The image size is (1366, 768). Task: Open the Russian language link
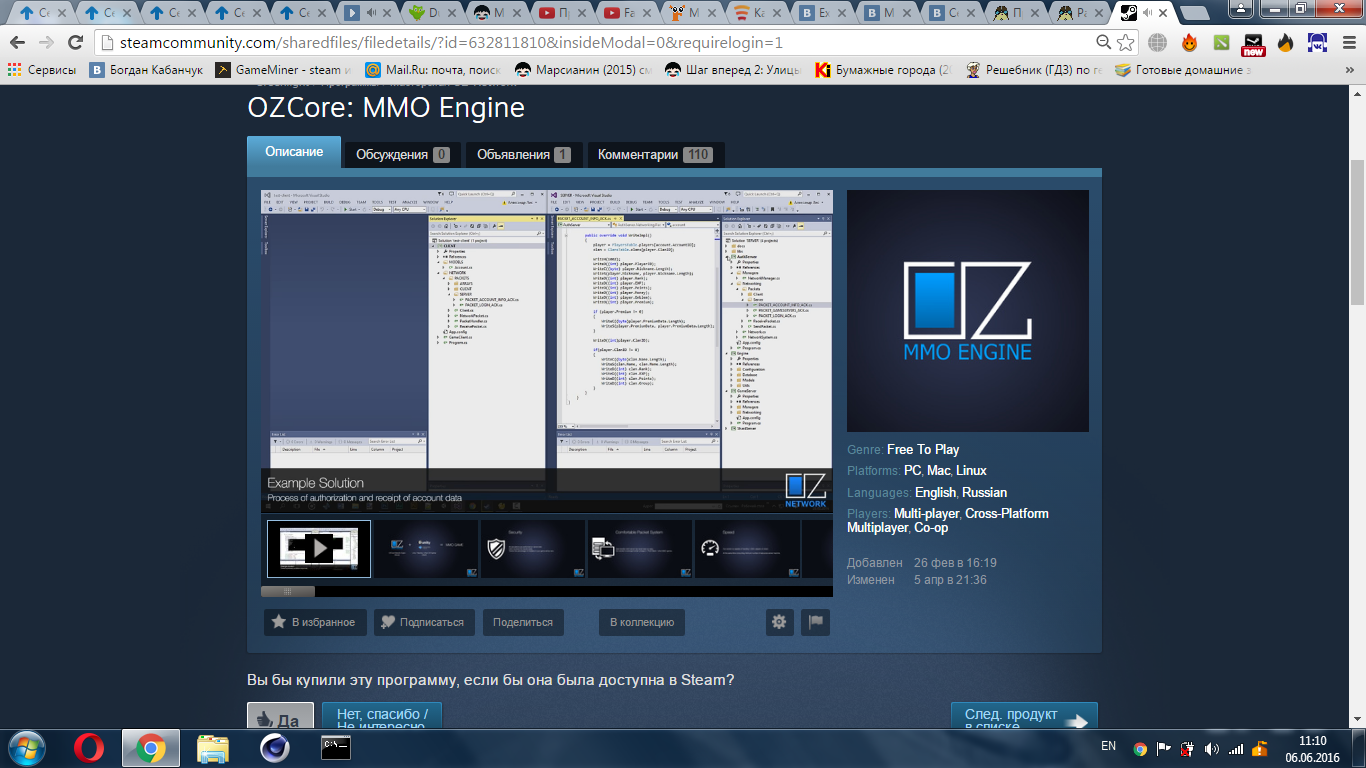[x=984, y=492]
